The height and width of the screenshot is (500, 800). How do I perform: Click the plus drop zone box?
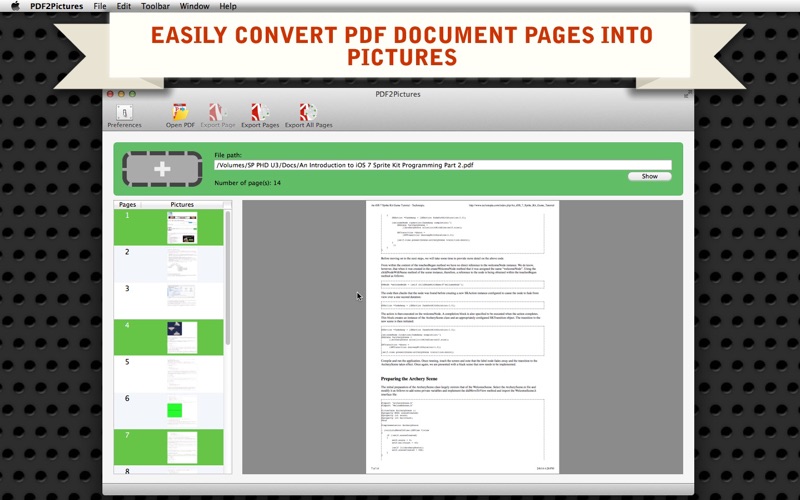click(x=162, y=169)
